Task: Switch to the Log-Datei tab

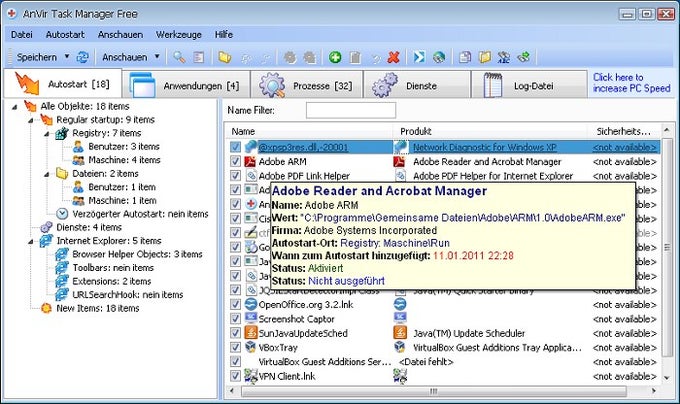Action: [529, 85]
